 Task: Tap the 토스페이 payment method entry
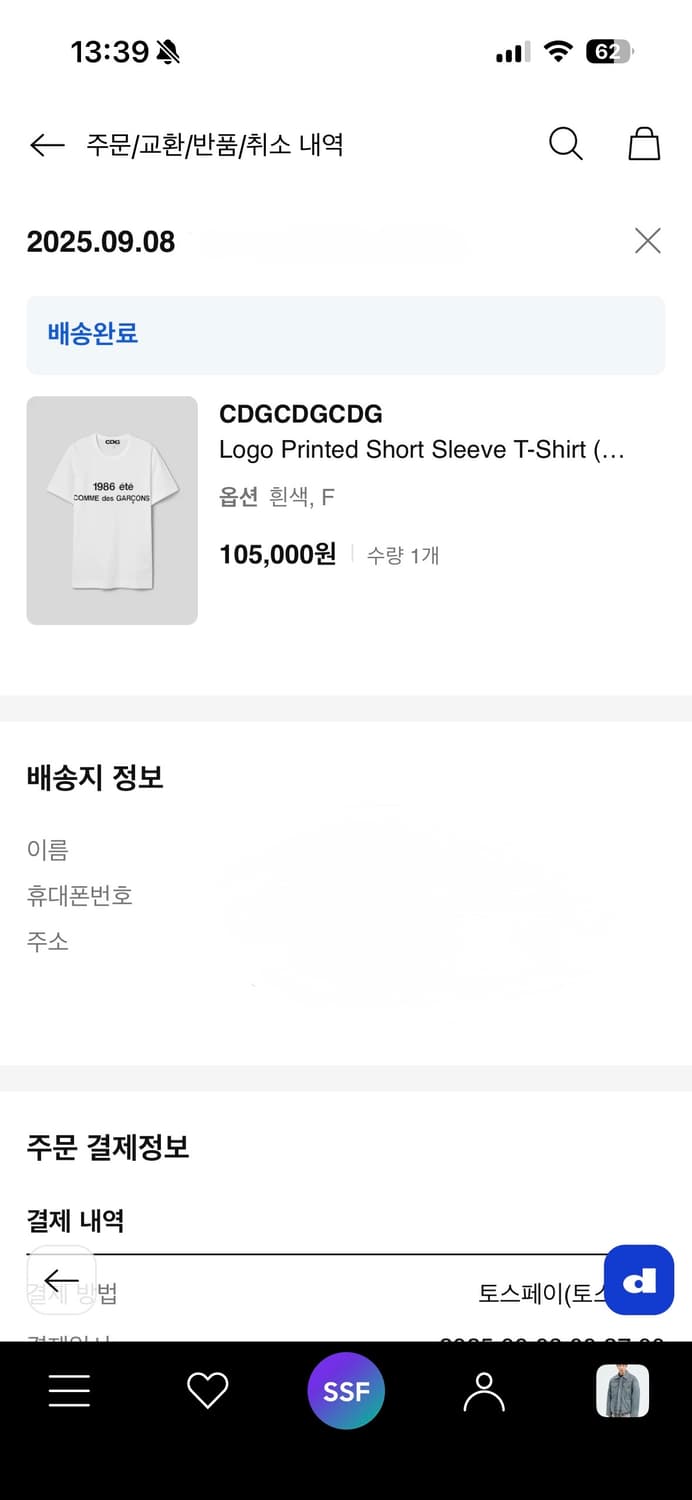click(x=540, y=1291)
